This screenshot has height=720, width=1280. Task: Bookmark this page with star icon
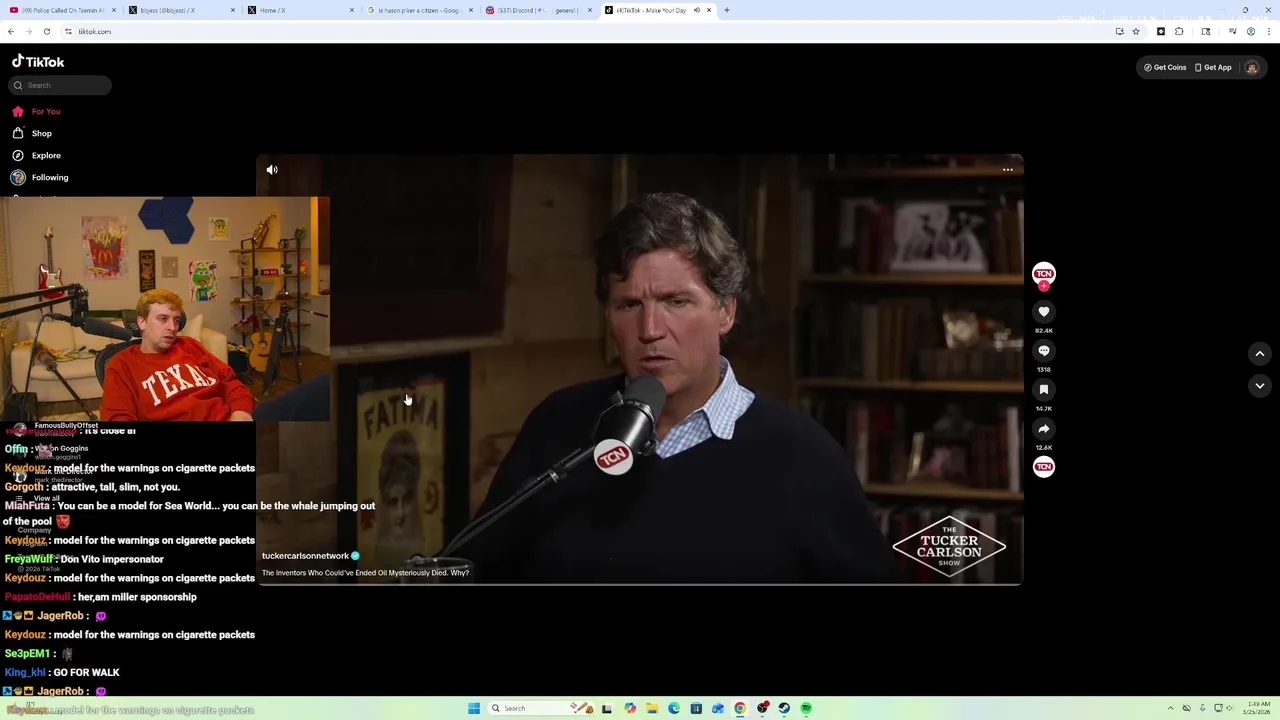coord(1136,31)
